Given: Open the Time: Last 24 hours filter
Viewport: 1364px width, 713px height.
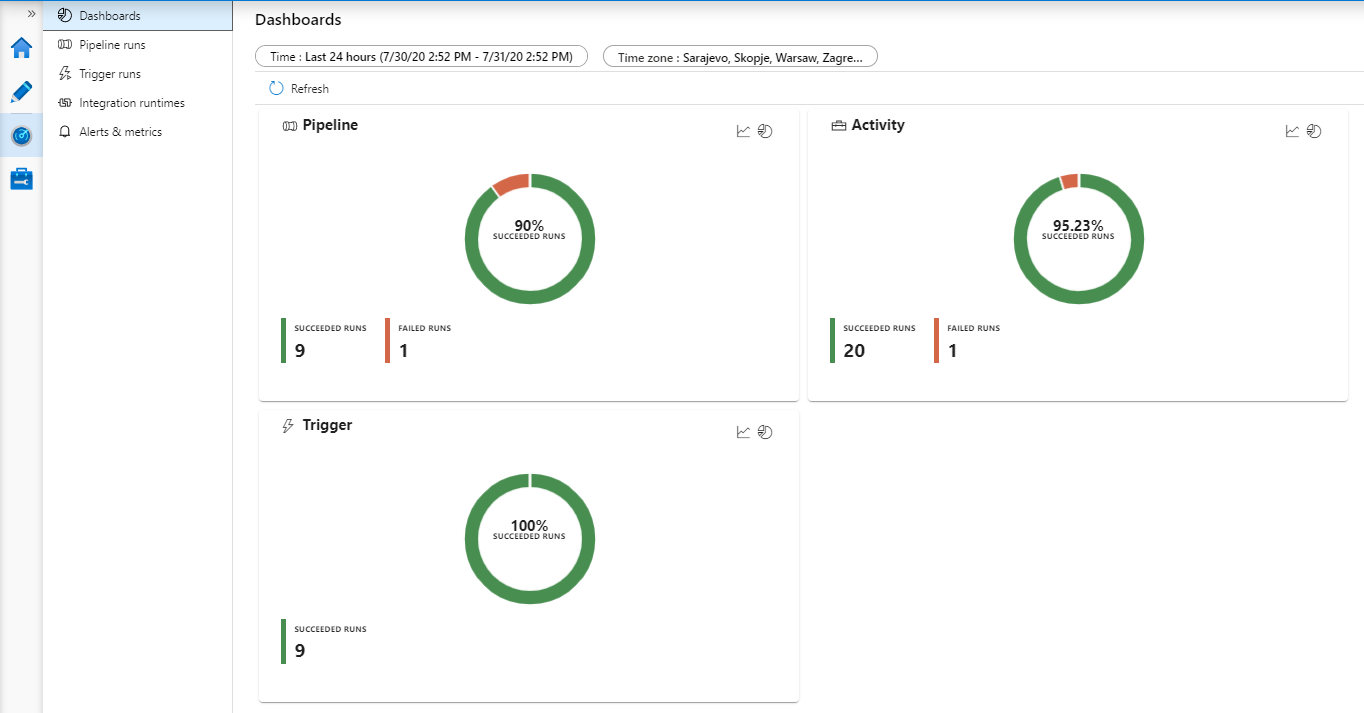Looking at the screenshot, I should click(421, 57).
